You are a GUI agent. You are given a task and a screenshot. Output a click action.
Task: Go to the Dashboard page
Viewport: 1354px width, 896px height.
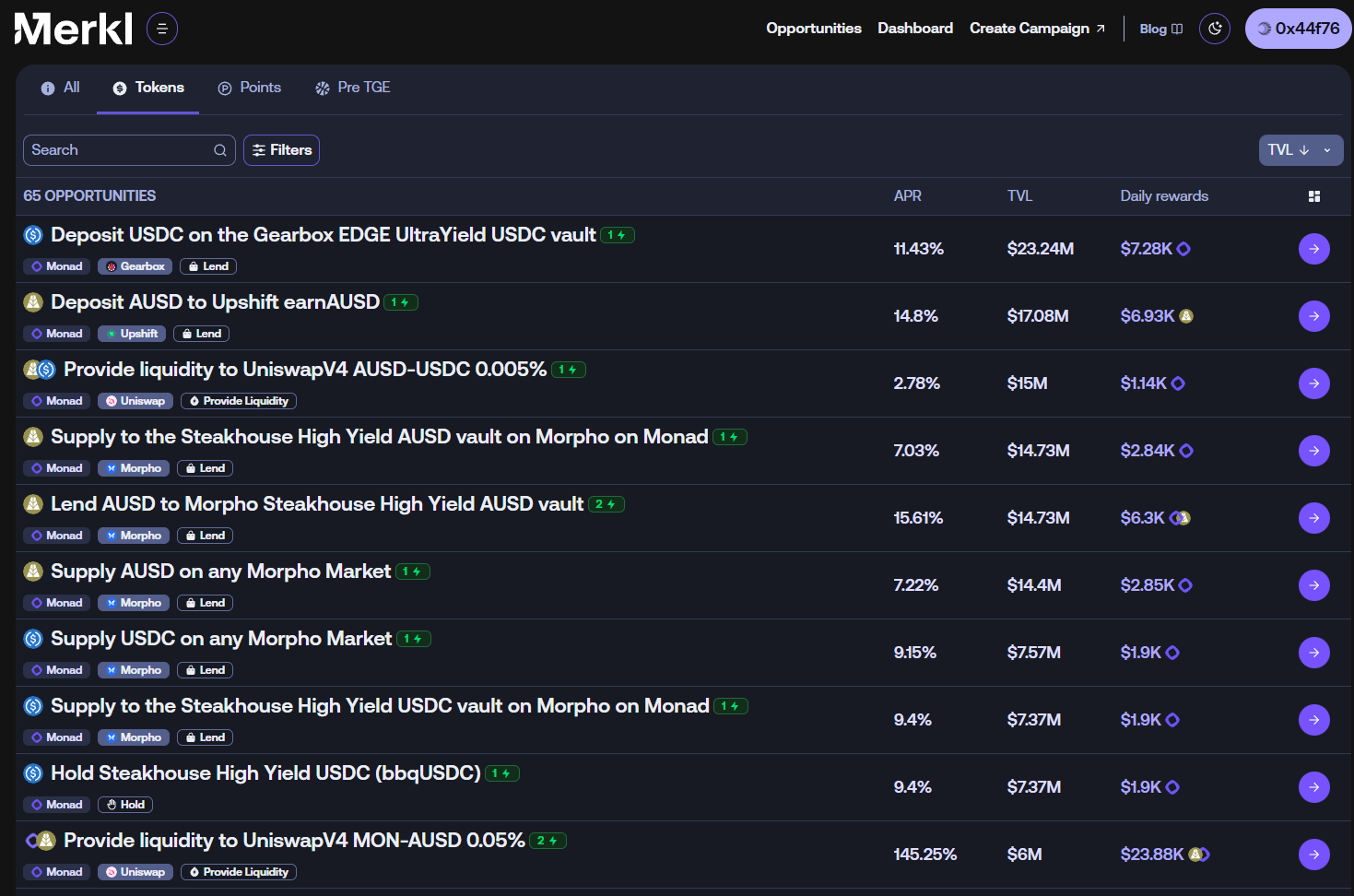[x=914, y=29]
